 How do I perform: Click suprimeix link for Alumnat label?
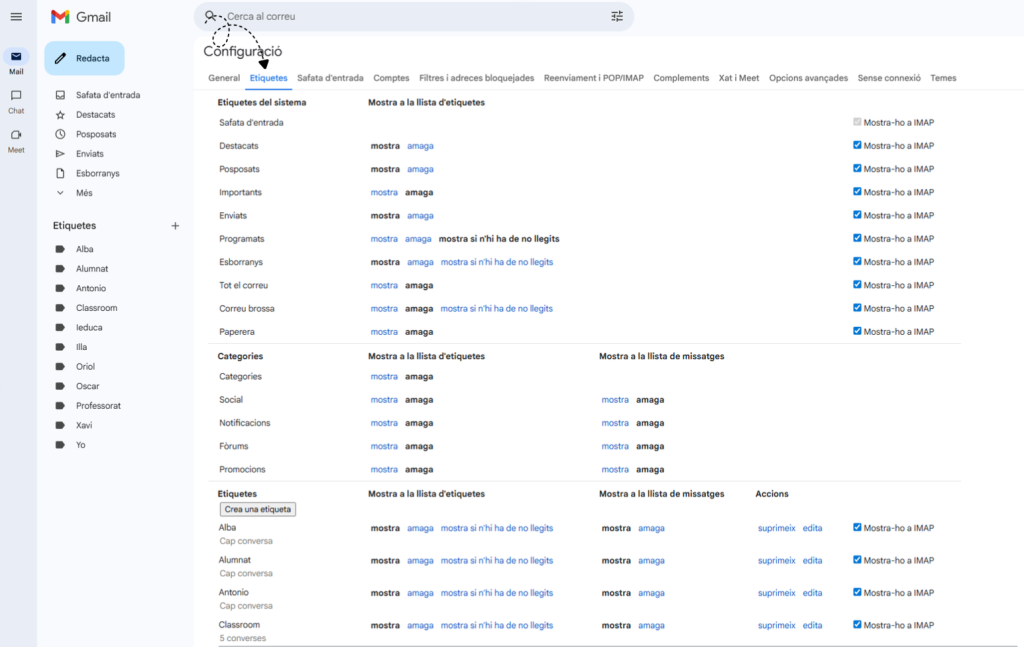coord(776,561)
